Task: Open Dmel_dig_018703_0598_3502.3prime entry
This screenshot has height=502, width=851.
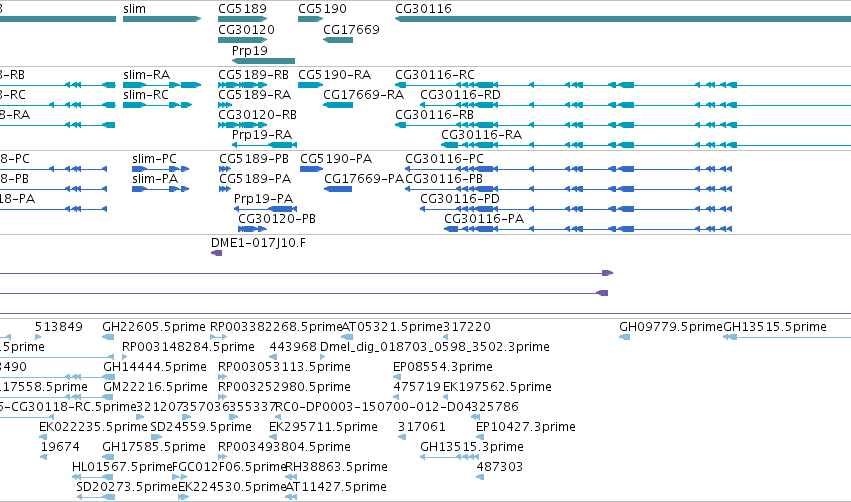Action: pyautogui.click(x=435, y=347)
